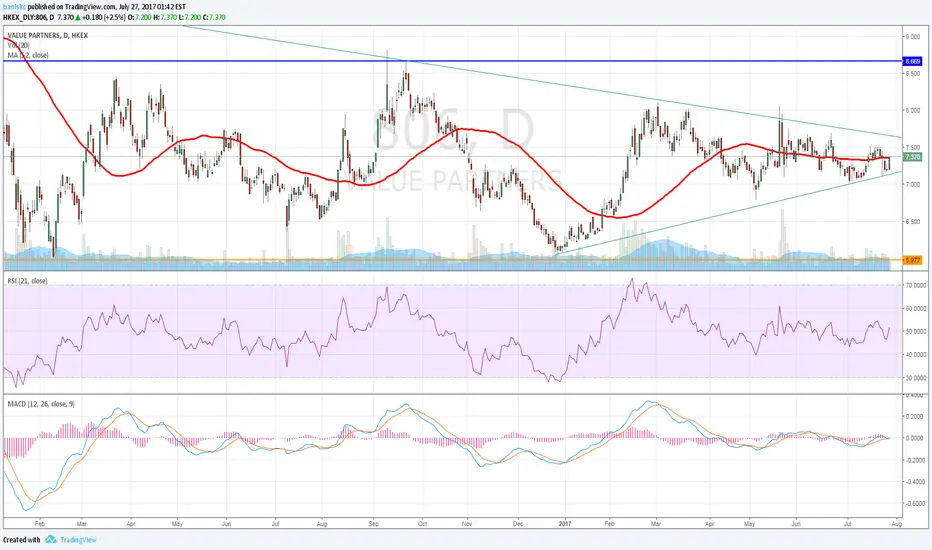Open the TradingView link at bottom
This screenshot has width=932, height=550.
[x=78, y=540]
